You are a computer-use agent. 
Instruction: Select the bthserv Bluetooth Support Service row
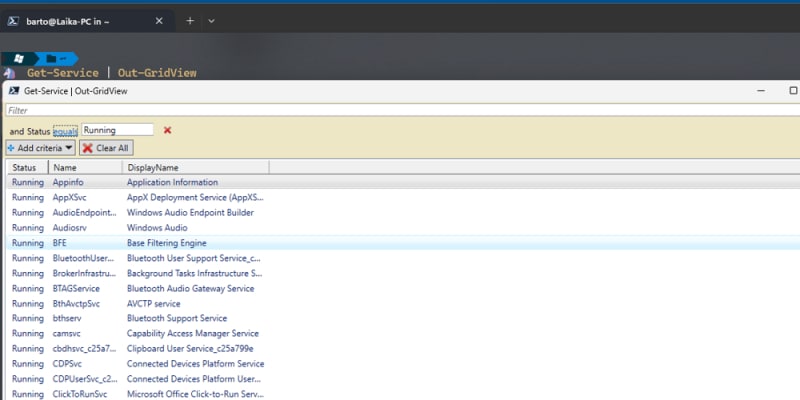point(150,318)
